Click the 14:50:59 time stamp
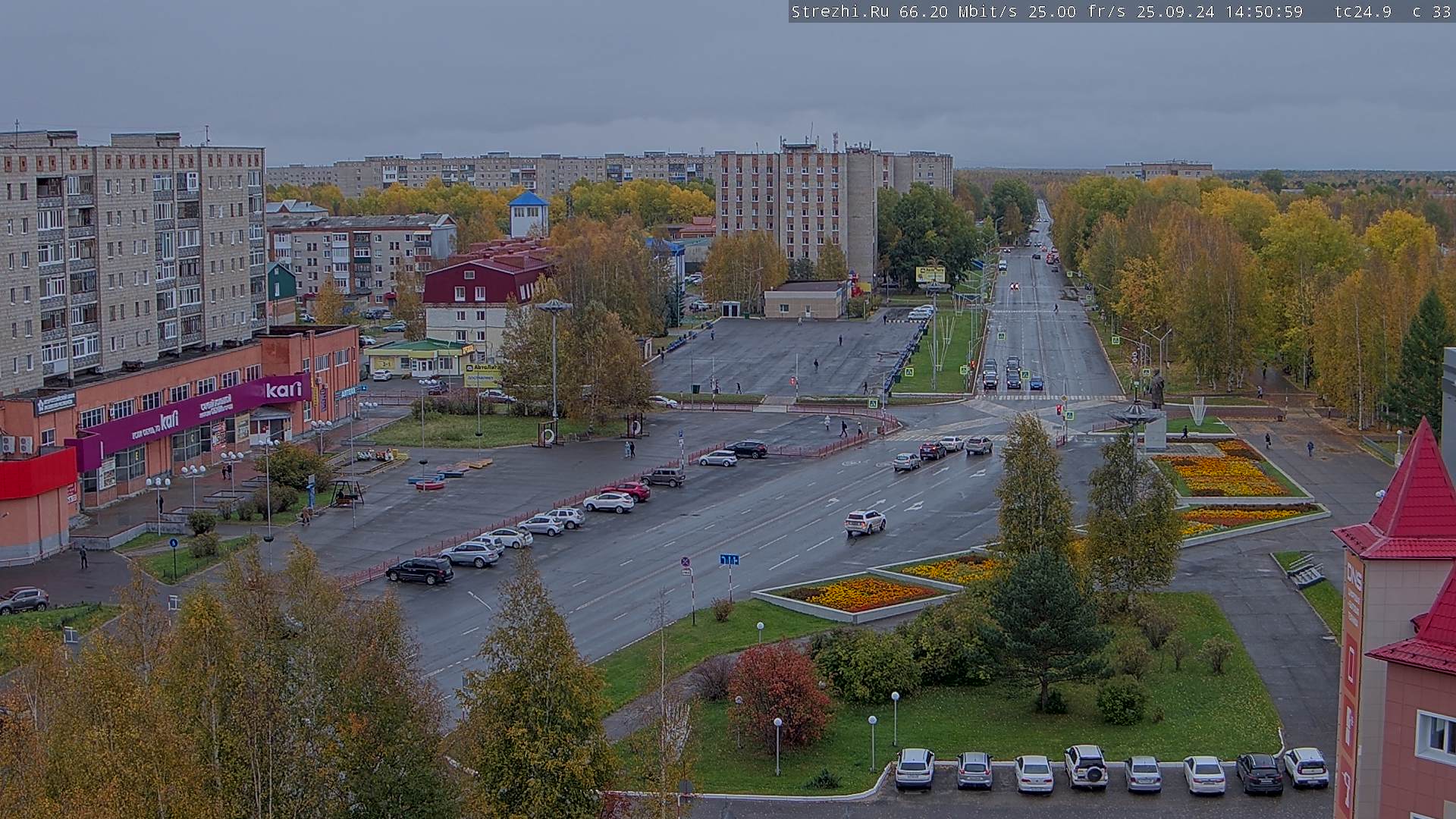1456x819 pixels. coord(1264,11)
